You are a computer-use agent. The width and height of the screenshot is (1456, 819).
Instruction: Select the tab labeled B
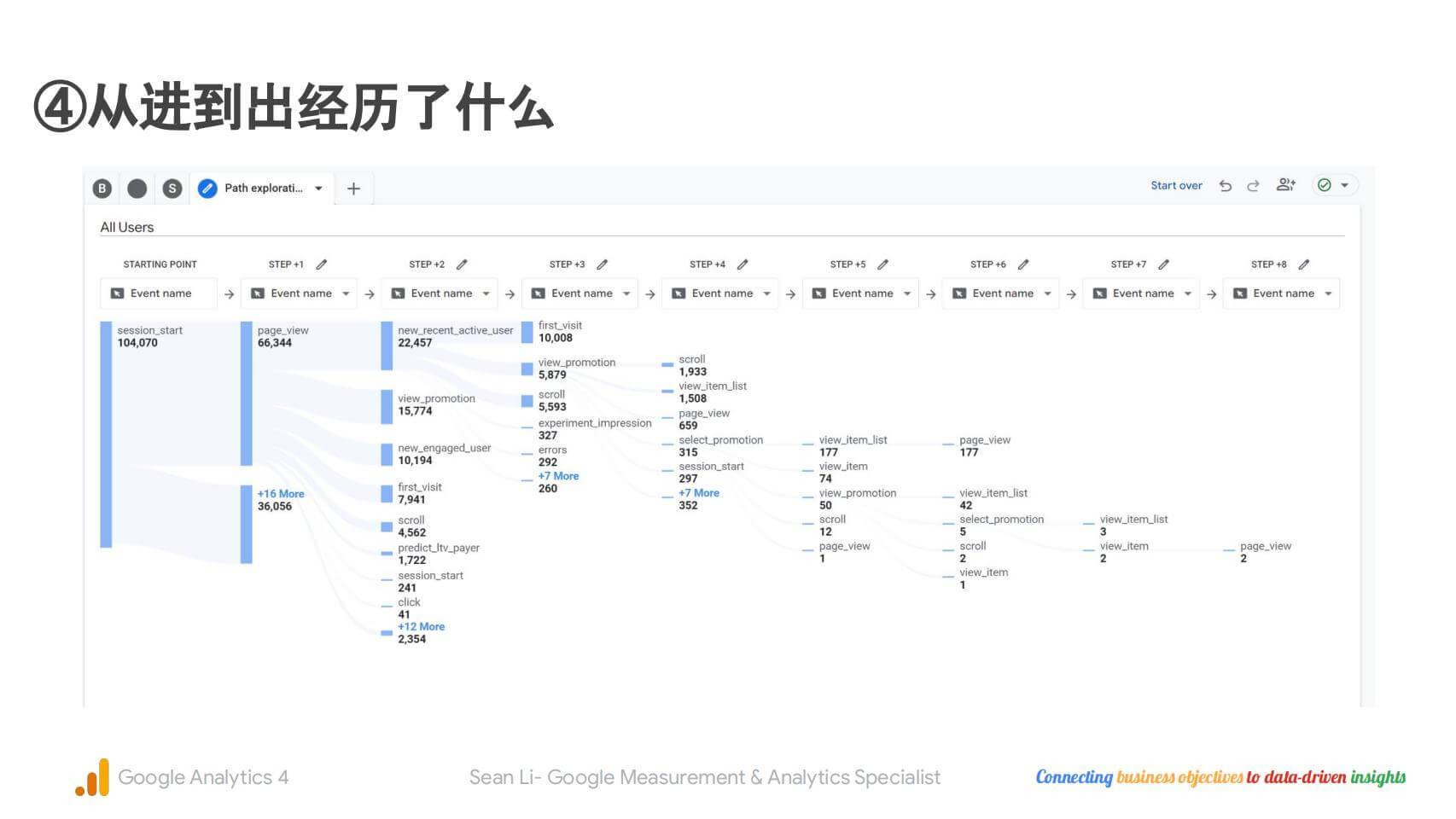(102, 189)
